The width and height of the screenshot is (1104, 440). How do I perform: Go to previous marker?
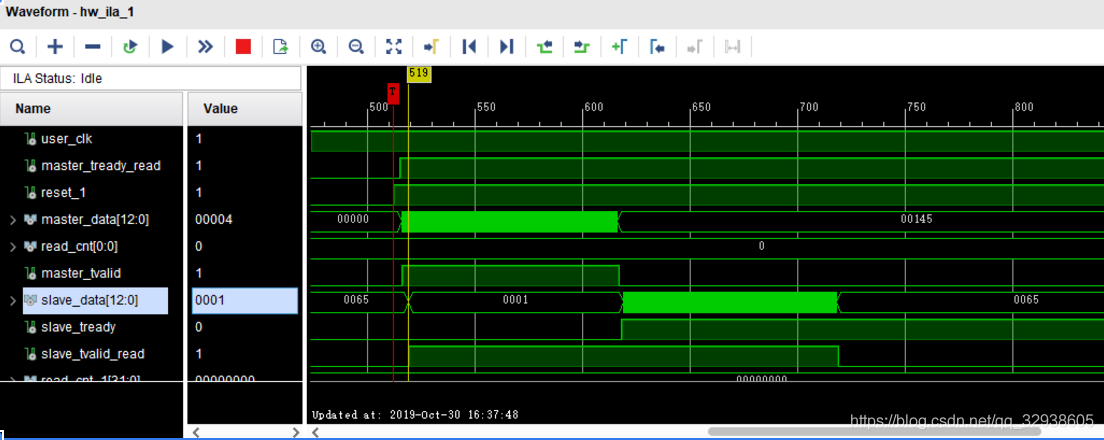click(658, 47)
